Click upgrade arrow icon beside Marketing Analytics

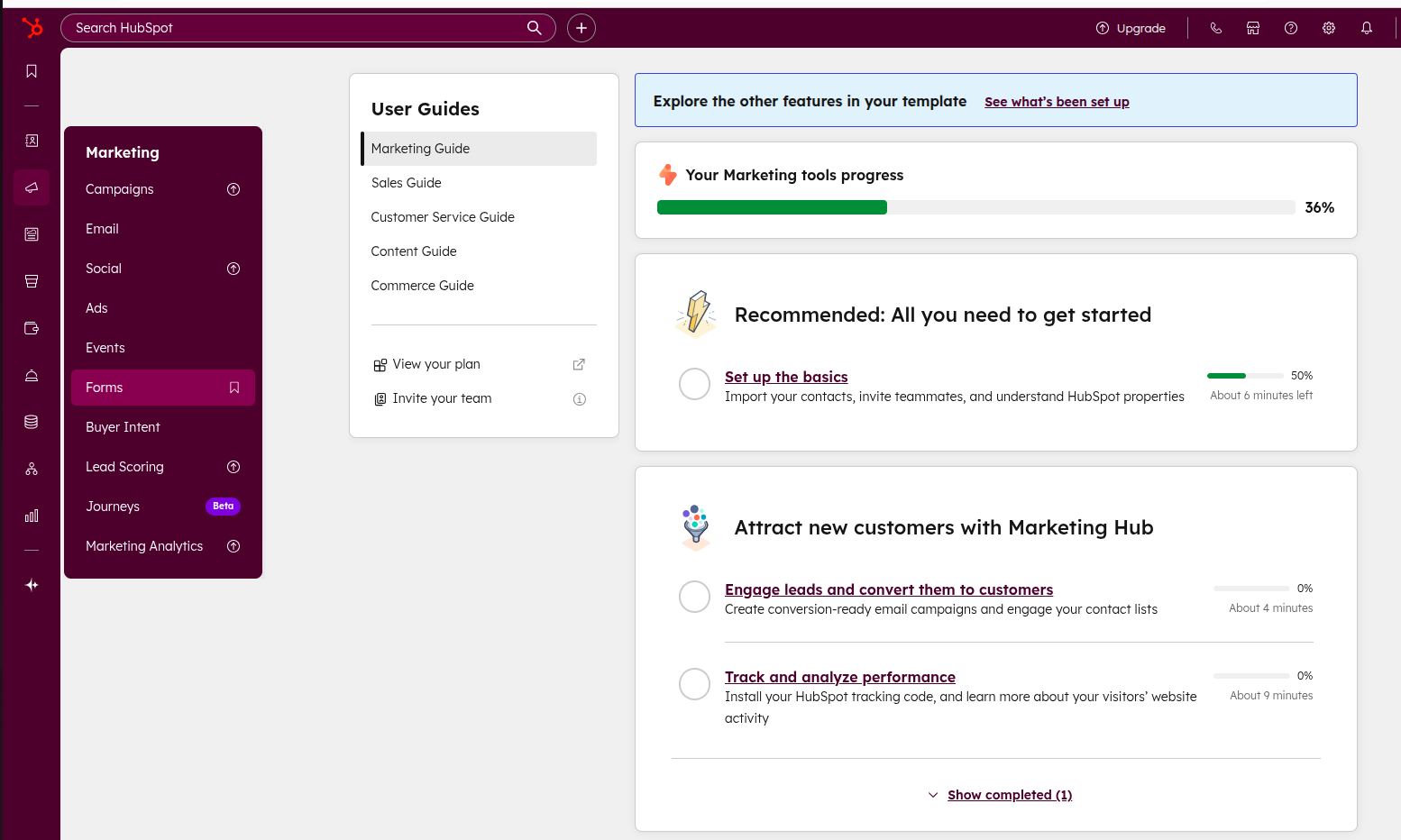(233, 546)
